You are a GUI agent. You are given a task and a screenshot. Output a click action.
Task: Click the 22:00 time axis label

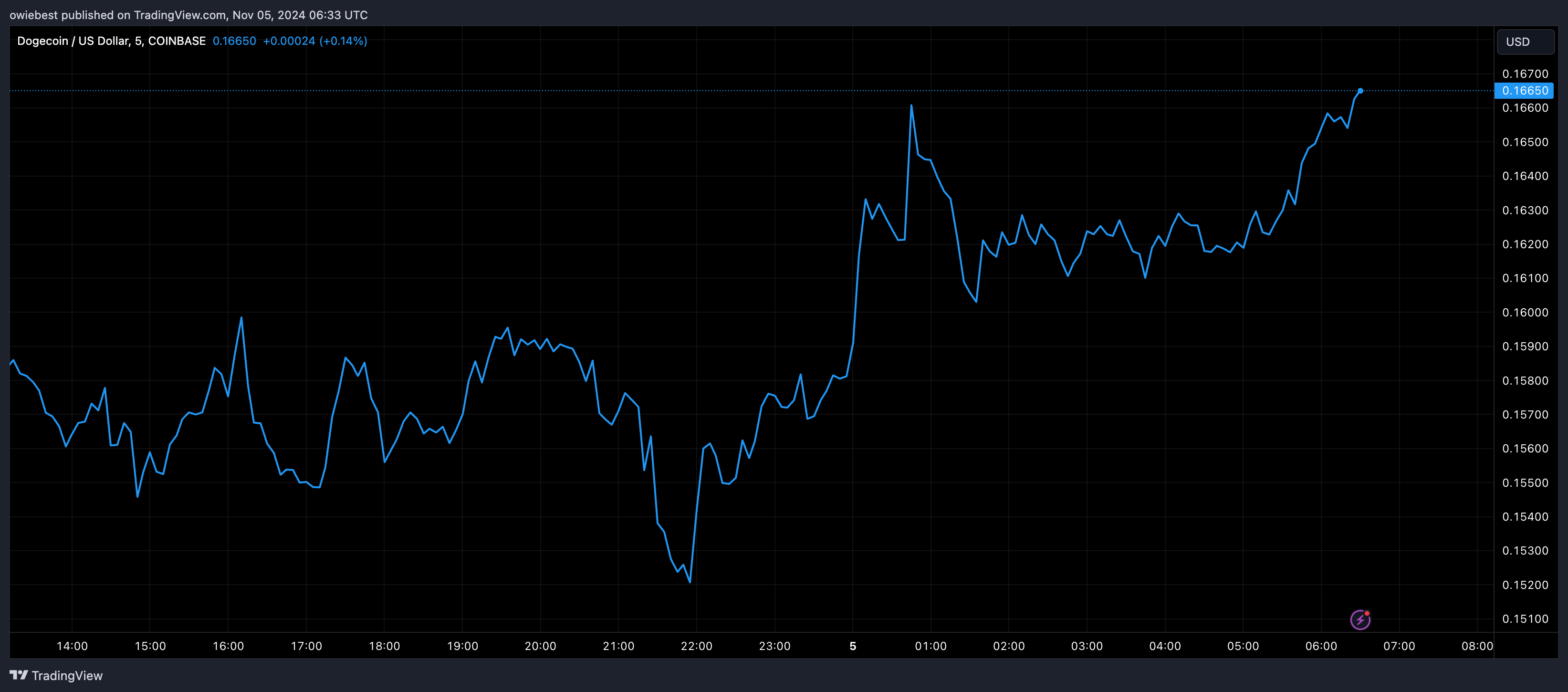click(x=696, y=646)
